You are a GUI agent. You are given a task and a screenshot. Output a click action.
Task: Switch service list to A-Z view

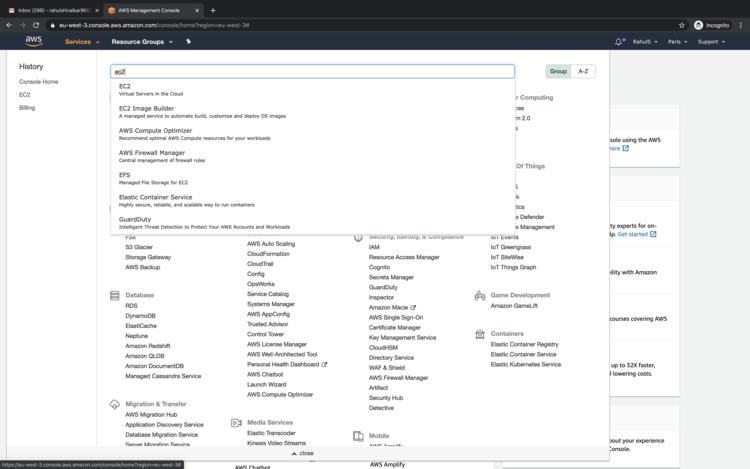(x=583, y=71)
